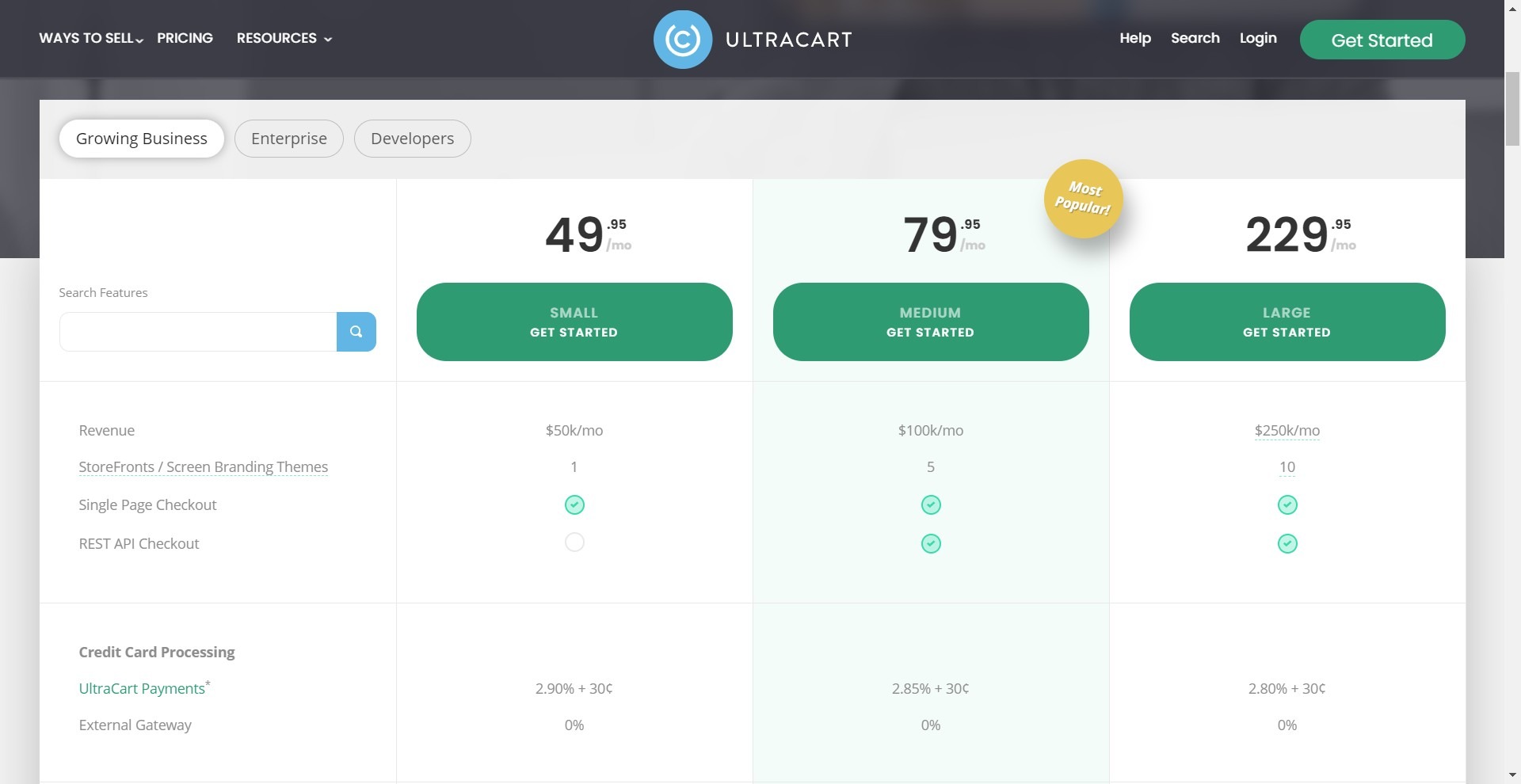Screen dimensions: 1521x784
Task: Click the 2.90% + 30¢ rate
Action: tap(574, 689)
